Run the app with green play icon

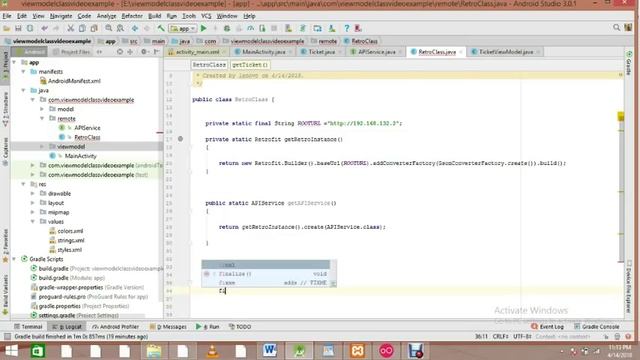[x=204, y=29]
